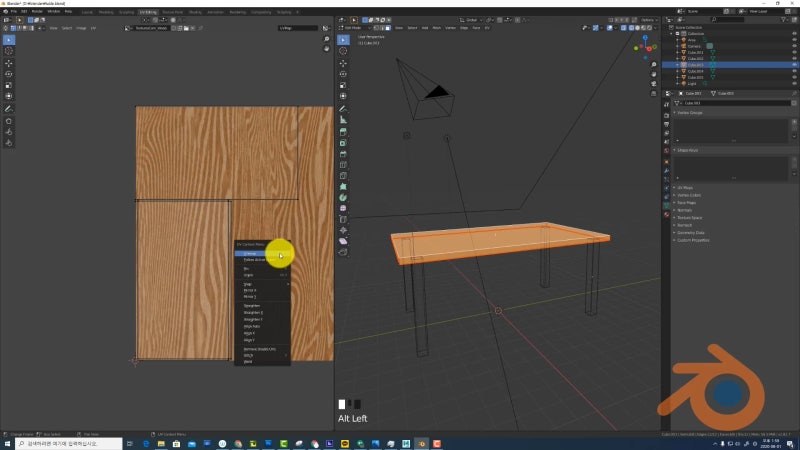The image size is (800, 450).
Task: Hide selected Cube.003 via its eye icon
Action: [794, 65]
